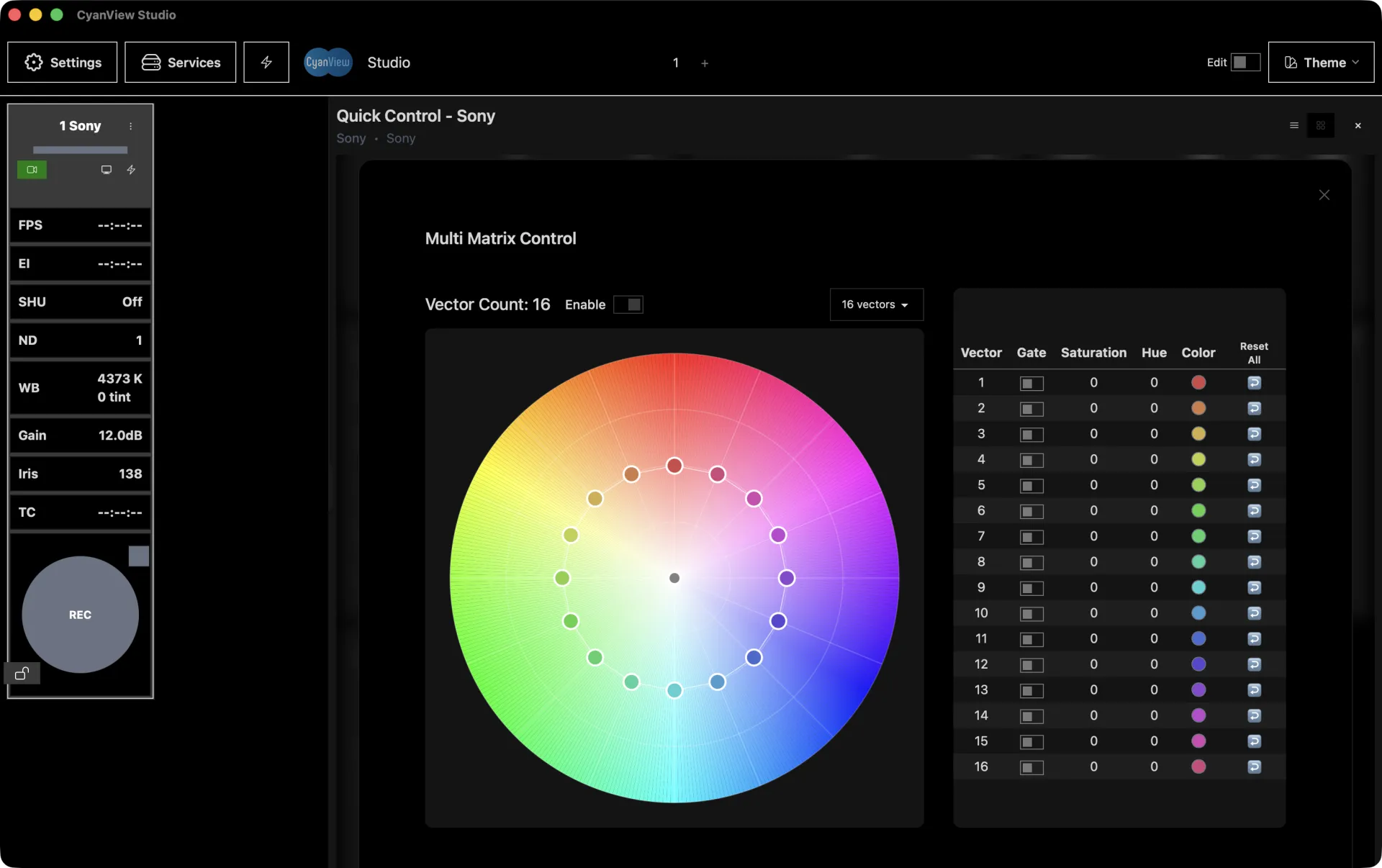Reset vector 5 values
This screenshot has width=1382, height=868.
[x=1255, y=485]
